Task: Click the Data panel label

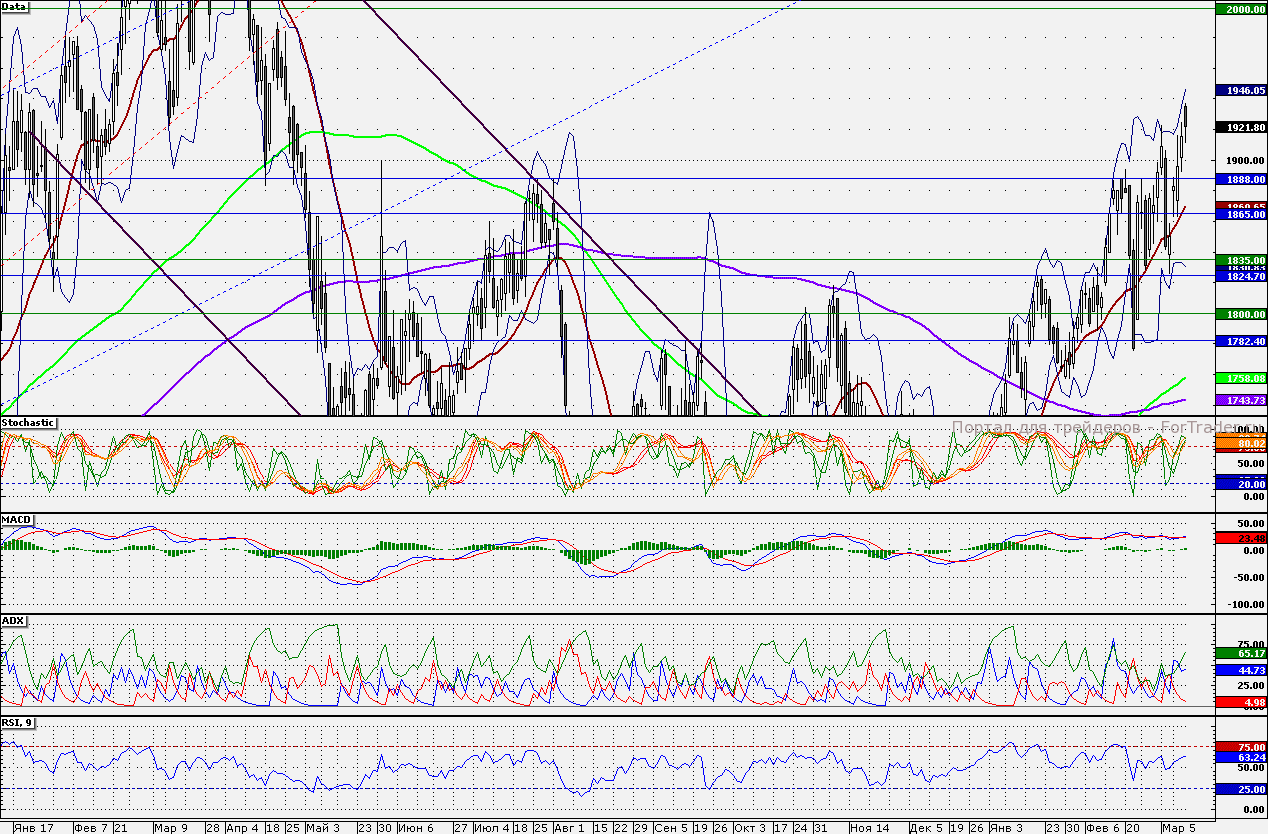Action: [x=14, y=6]
